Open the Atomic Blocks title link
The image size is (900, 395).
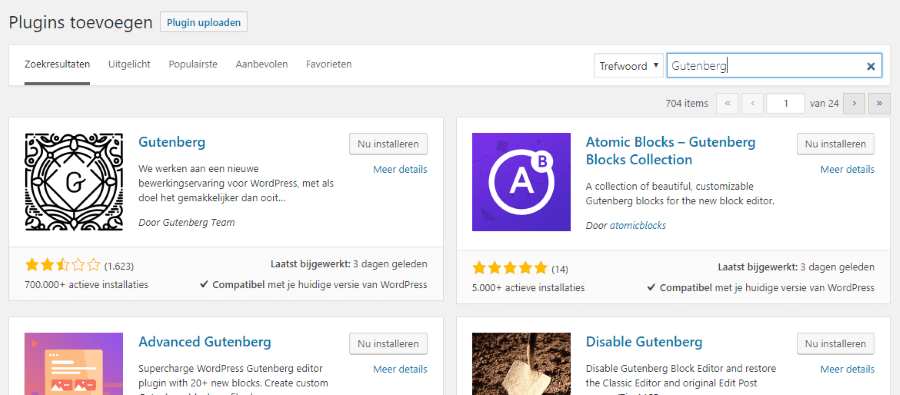coord(671,150)
